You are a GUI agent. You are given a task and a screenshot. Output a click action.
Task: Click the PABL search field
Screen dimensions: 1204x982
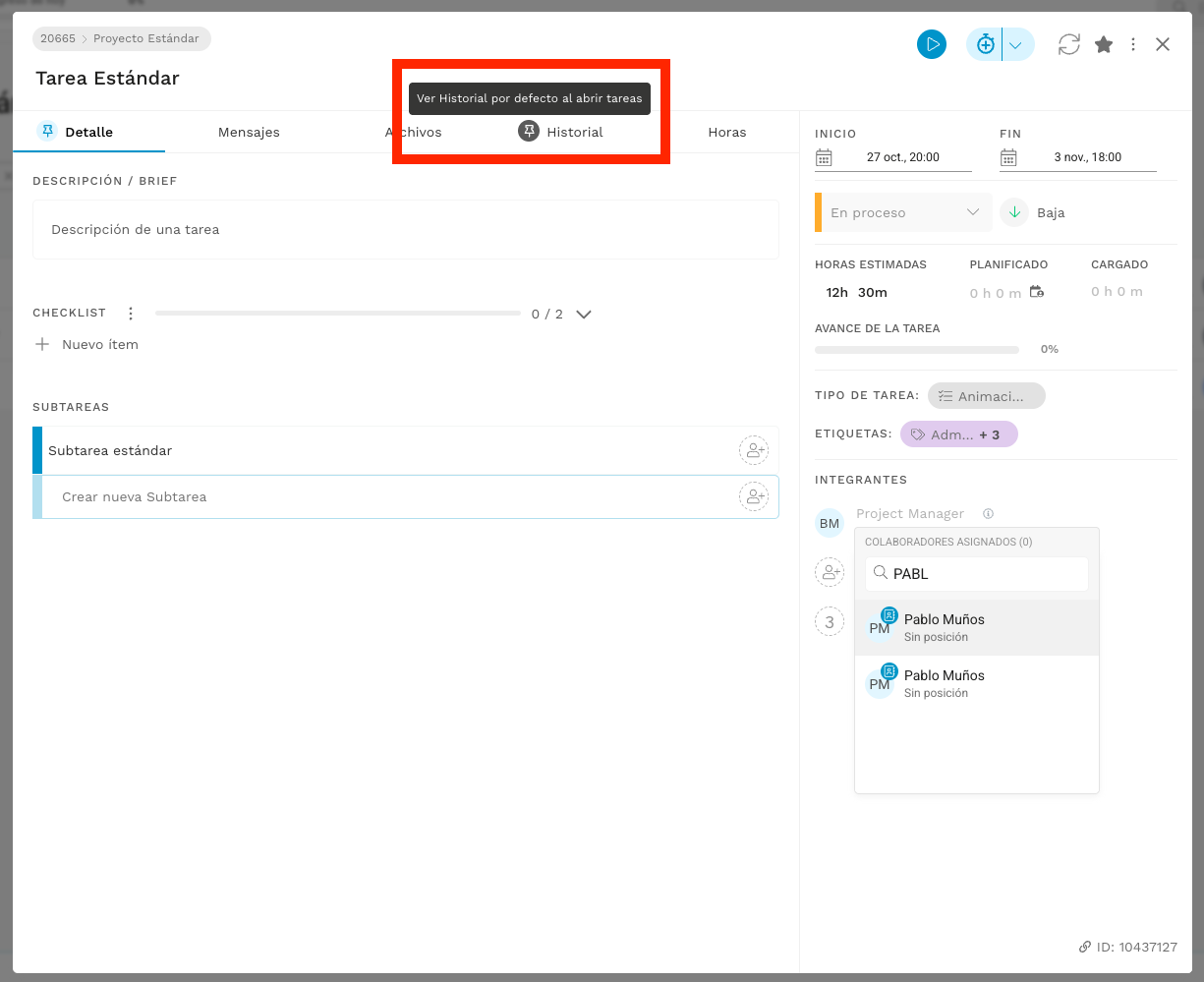[977, 574]
